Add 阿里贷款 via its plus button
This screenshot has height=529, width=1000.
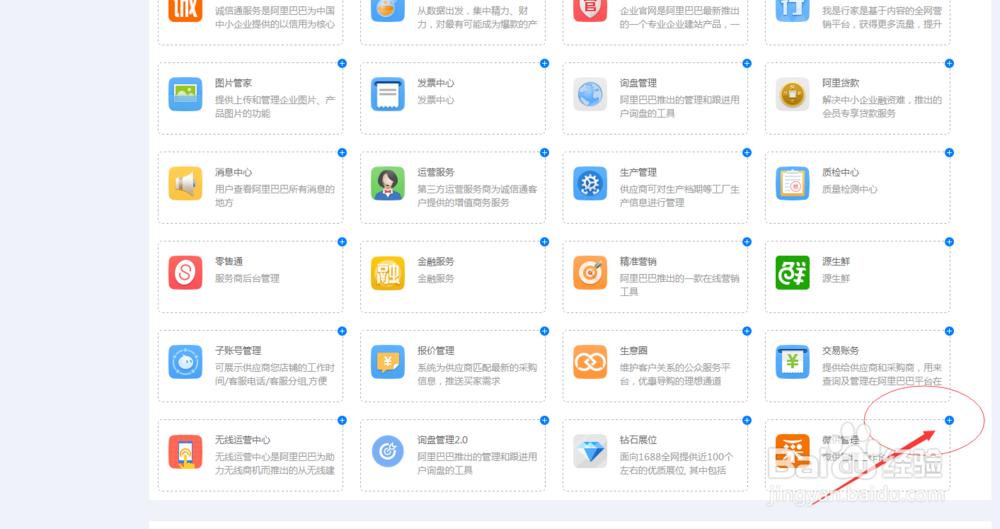(x=950, y=63)
